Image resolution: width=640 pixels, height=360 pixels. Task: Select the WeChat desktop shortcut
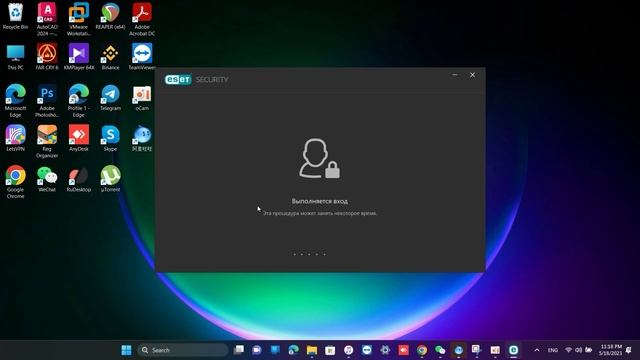pyautogui.click(x=47, y=179)
